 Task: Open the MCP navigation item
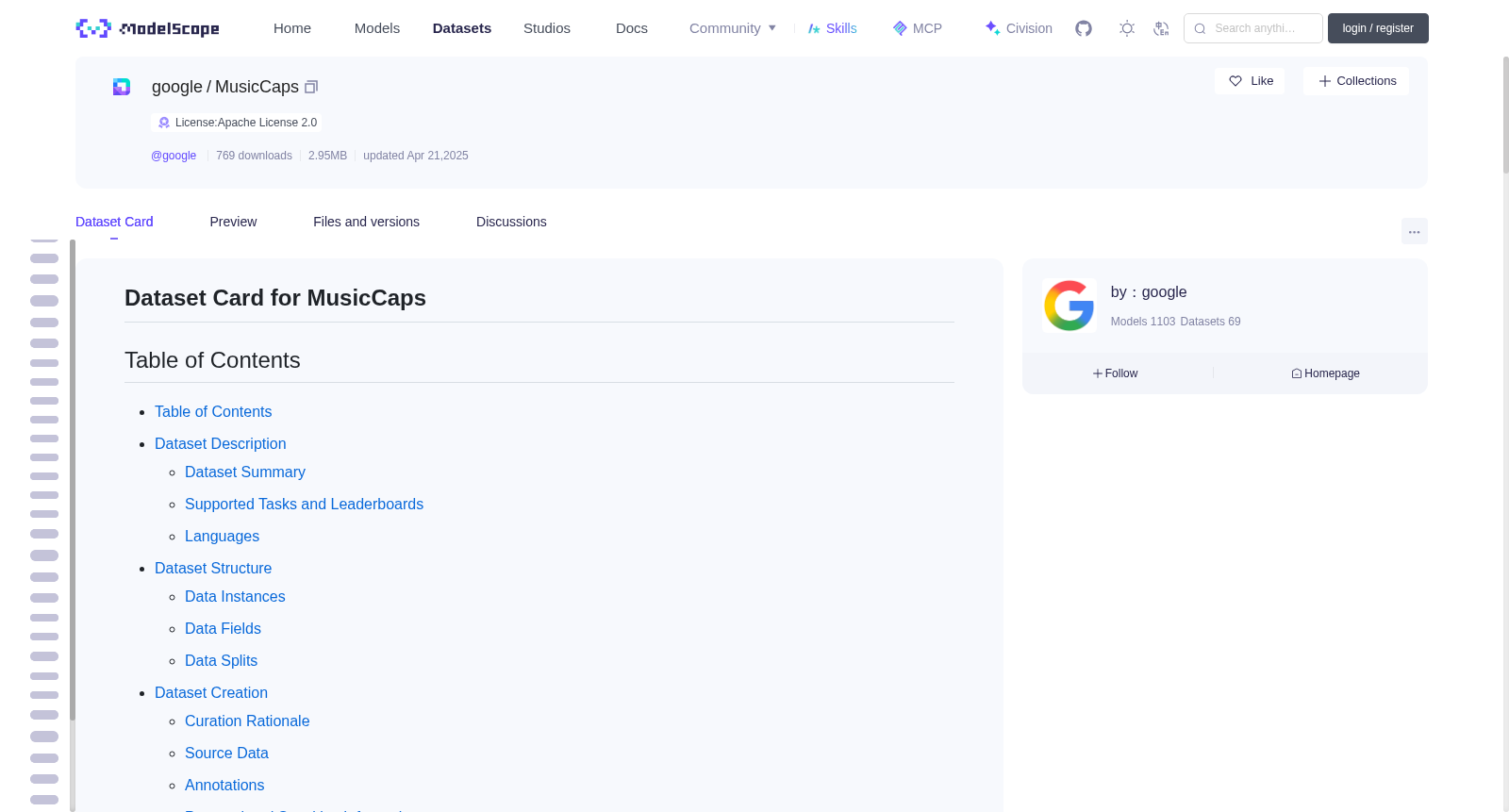click(917, 28)
